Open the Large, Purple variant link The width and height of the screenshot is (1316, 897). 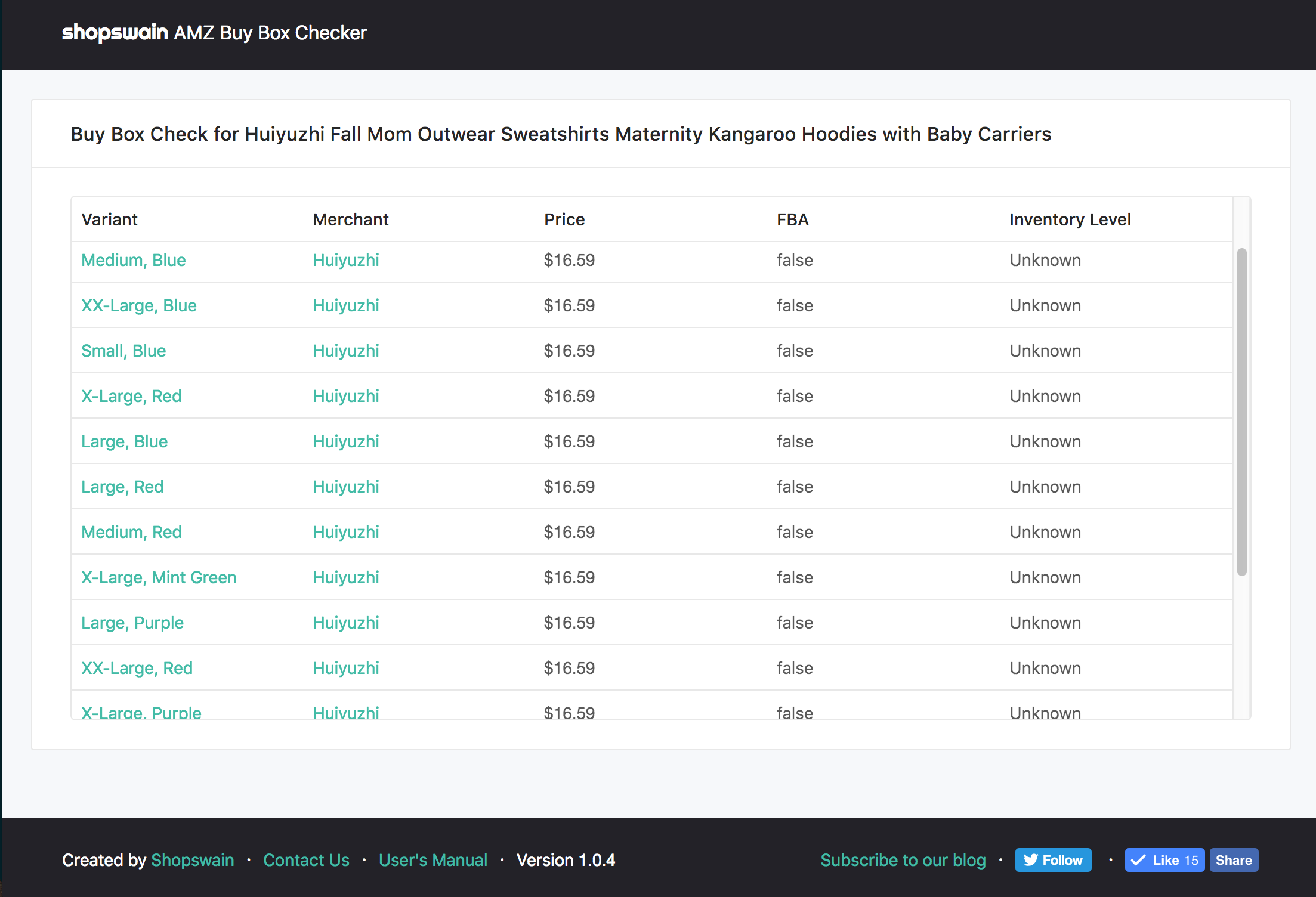click(x=132, y=623)
